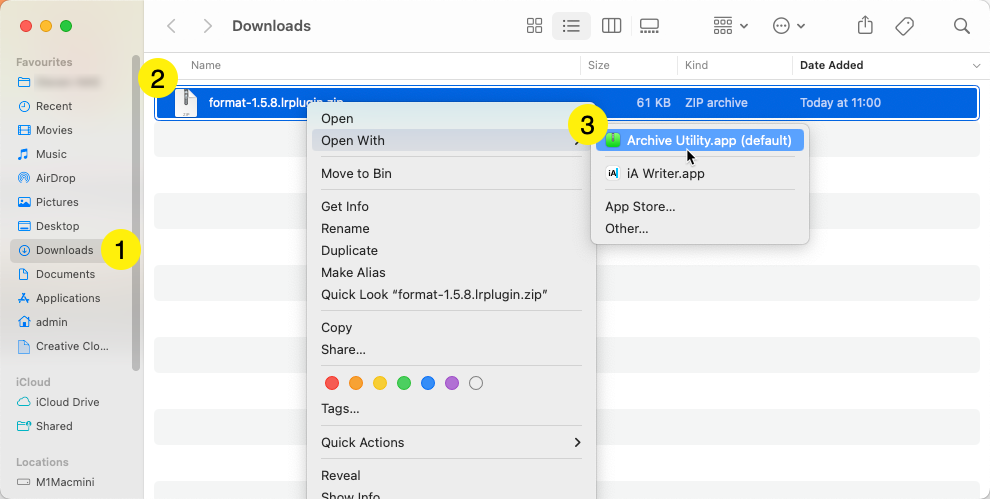Click the Pictures photo icon
Viewport: 990px width, 499px height.
[24, 202]
